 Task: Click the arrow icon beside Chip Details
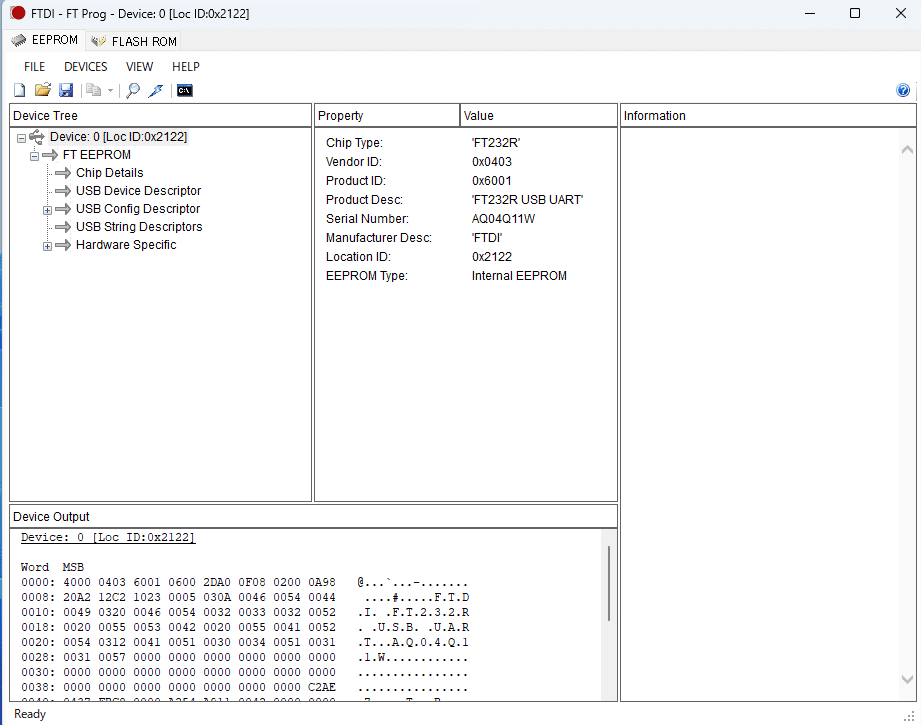click(63, 173)
